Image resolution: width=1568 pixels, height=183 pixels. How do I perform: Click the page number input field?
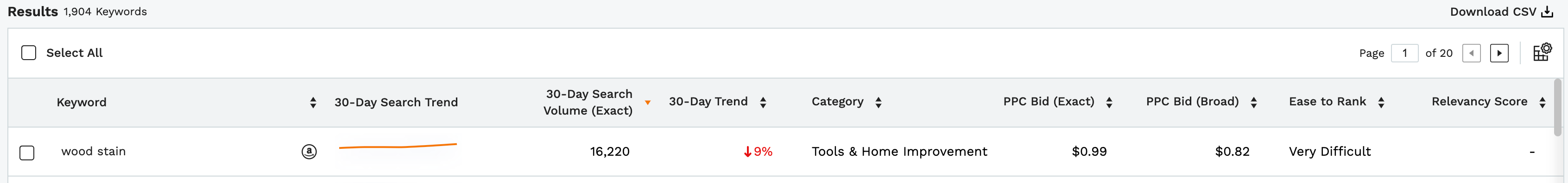coord(1404,53)
